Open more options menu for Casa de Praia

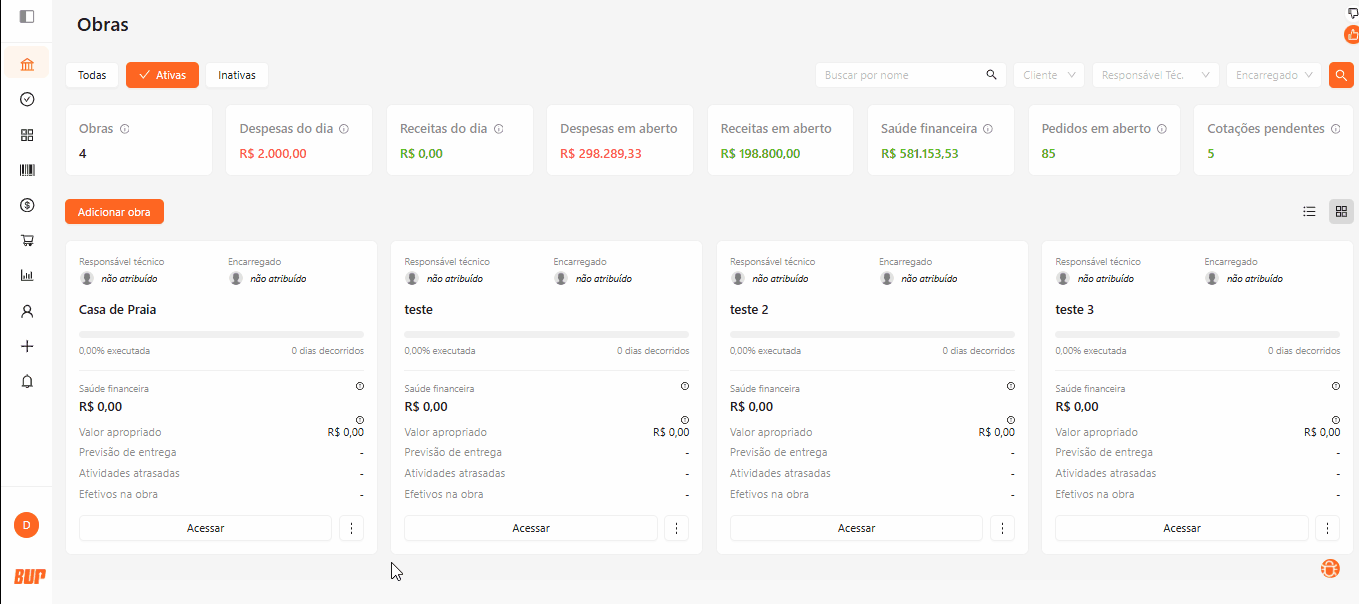351,528
